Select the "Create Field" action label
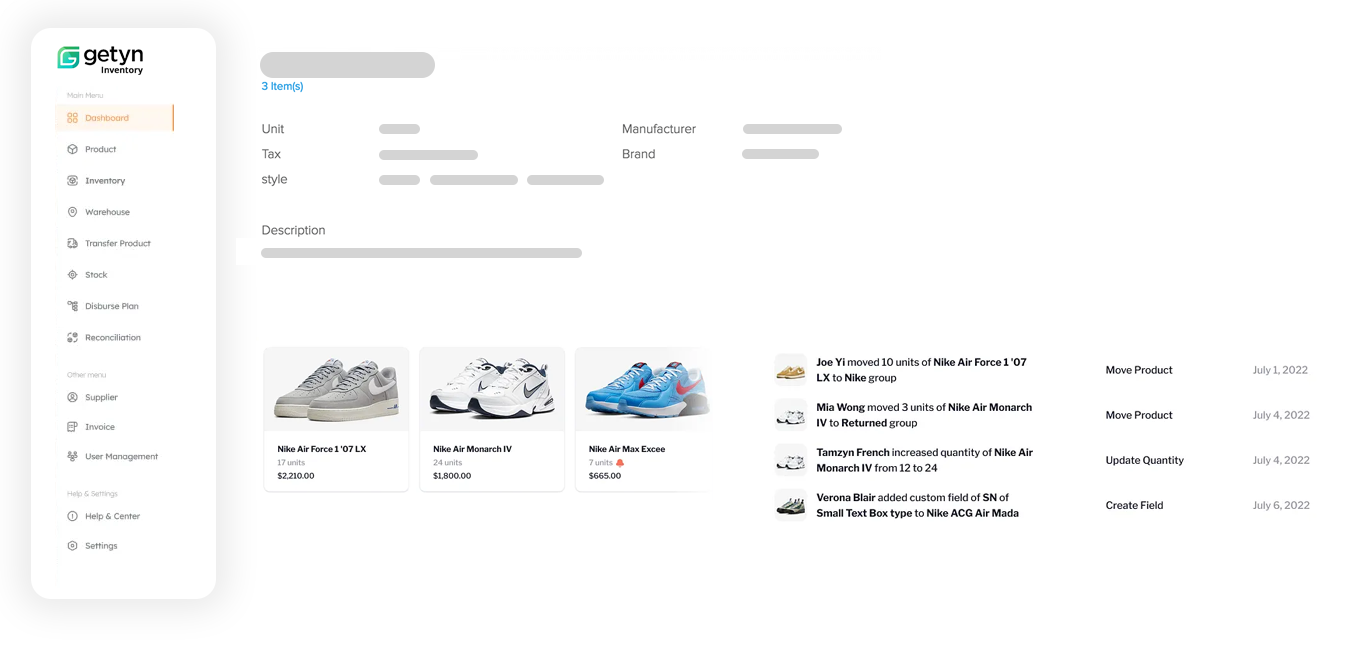 pyautogui.click(x=1134, y=505)
